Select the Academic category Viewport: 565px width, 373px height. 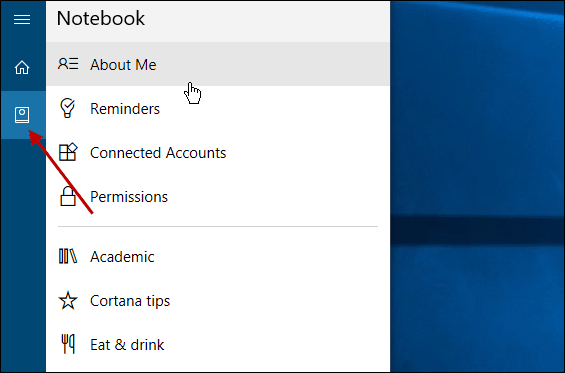pyautogui.click(x=218, y=257)
